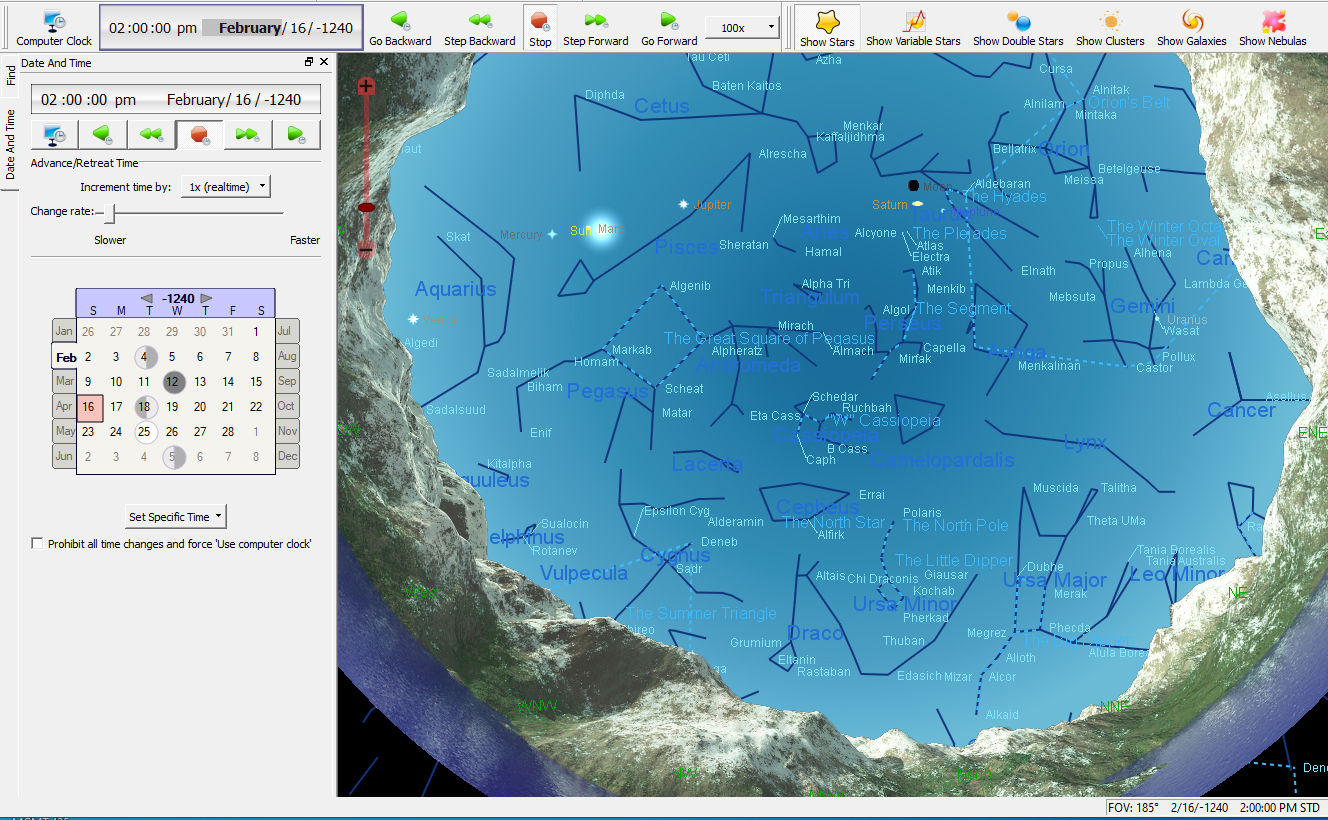Open the 'Increment time by' dropdown
The width and height of the screenshot is (1328, 820).
pyautogui.click(x=225, y=187)
